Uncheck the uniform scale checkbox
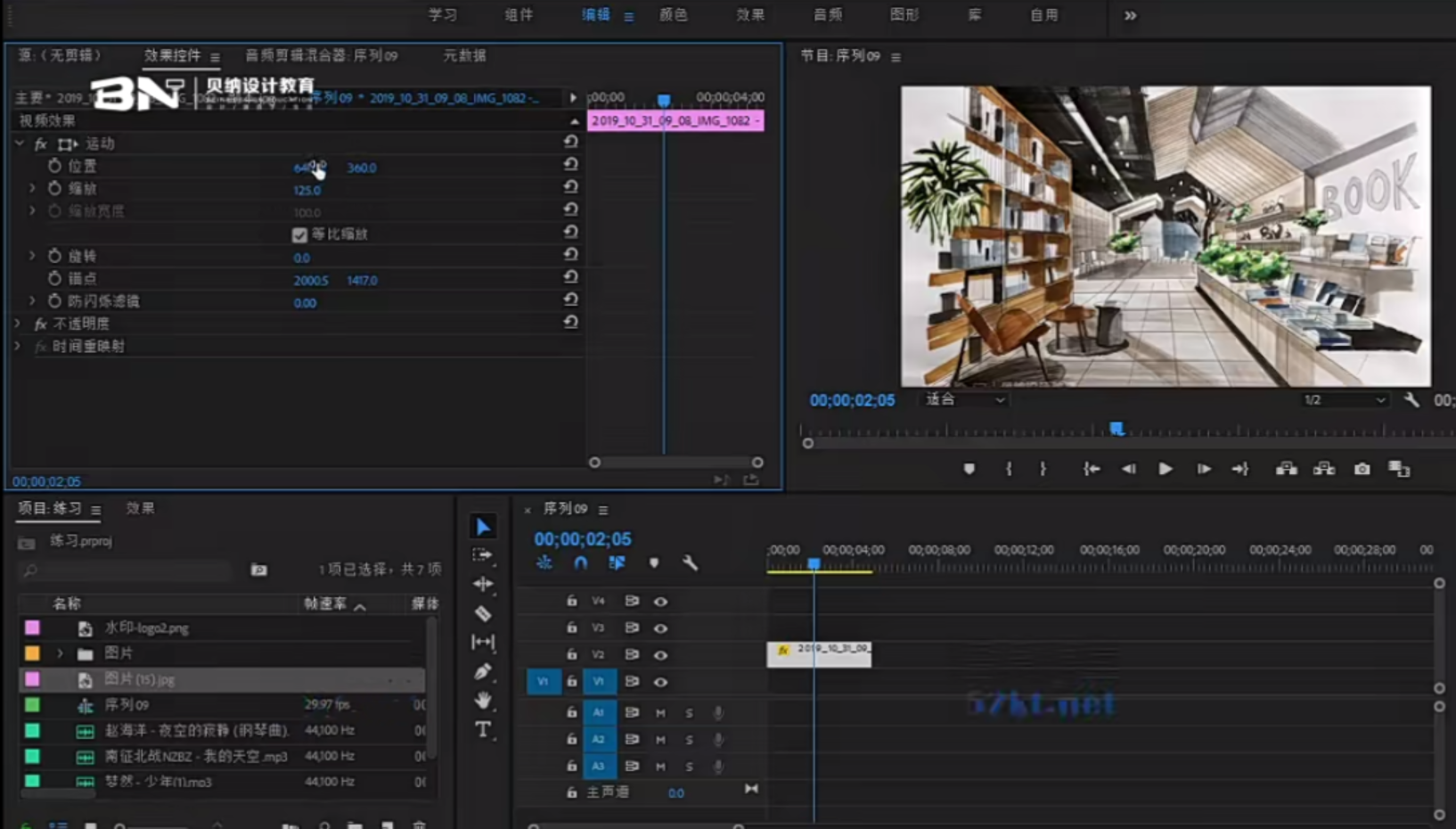Screen dimensions: 1456x829 pos(299,234)
